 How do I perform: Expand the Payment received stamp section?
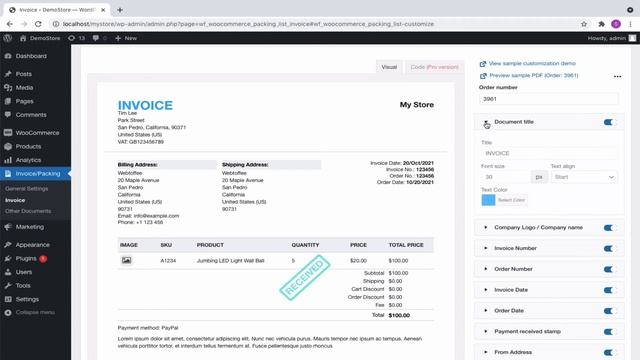[x=486, y=331]
